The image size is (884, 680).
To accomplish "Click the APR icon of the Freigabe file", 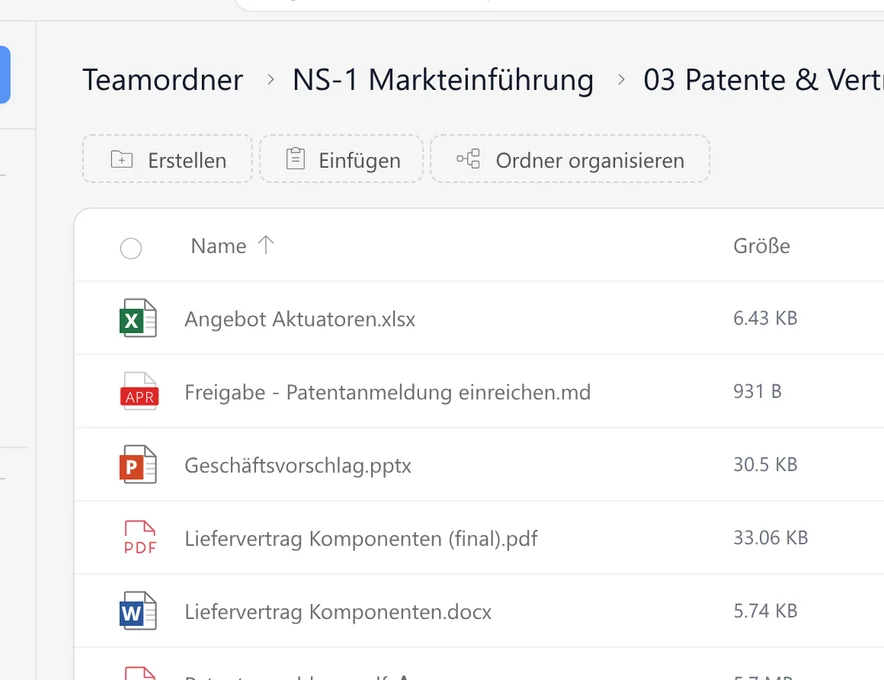I will pyautogui.click(x=139, y=391).
